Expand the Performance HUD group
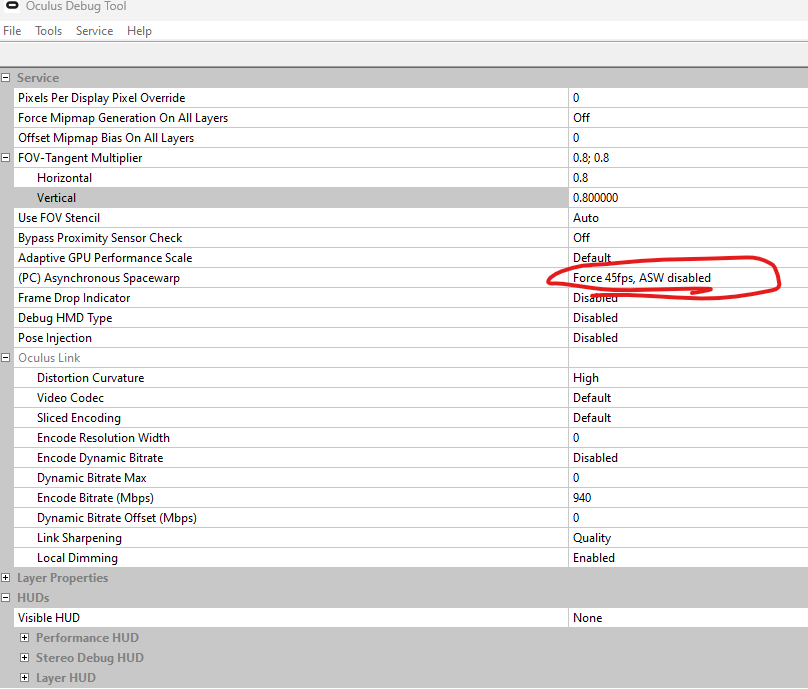 coord(24,638)
